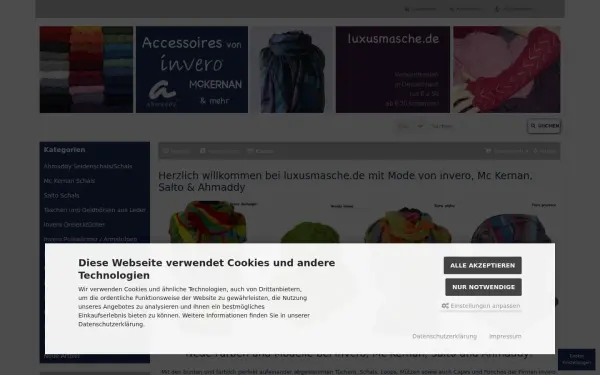Open Mc Kernan Schals category

coord(69,181)
